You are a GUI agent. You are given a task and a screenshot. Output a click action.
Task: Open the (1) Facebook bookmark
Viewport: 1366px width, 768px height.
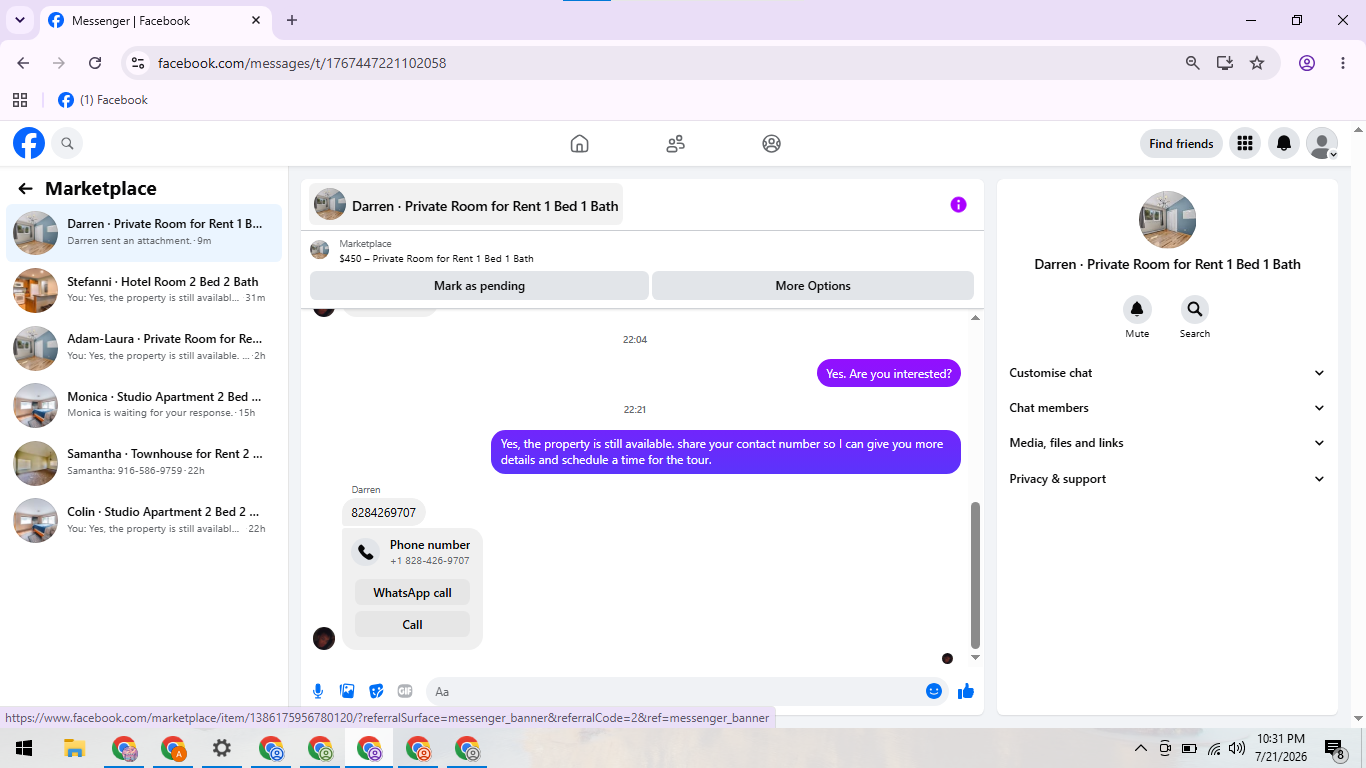[x=103, y=100]
